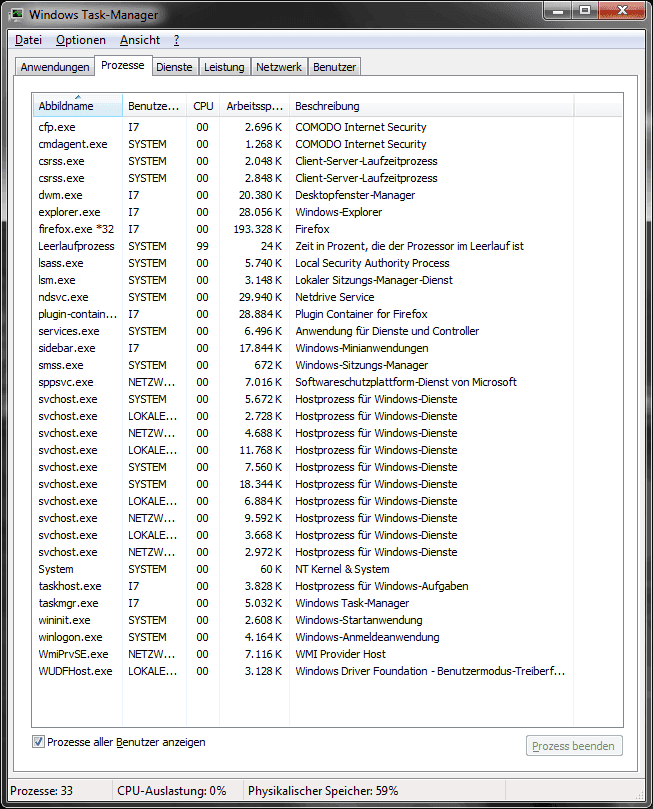Click the 'Prozess beenden' button
Image resolution: width=653 pixels, height=809 pixels.
pyautogui.click(x=574, y=746)
